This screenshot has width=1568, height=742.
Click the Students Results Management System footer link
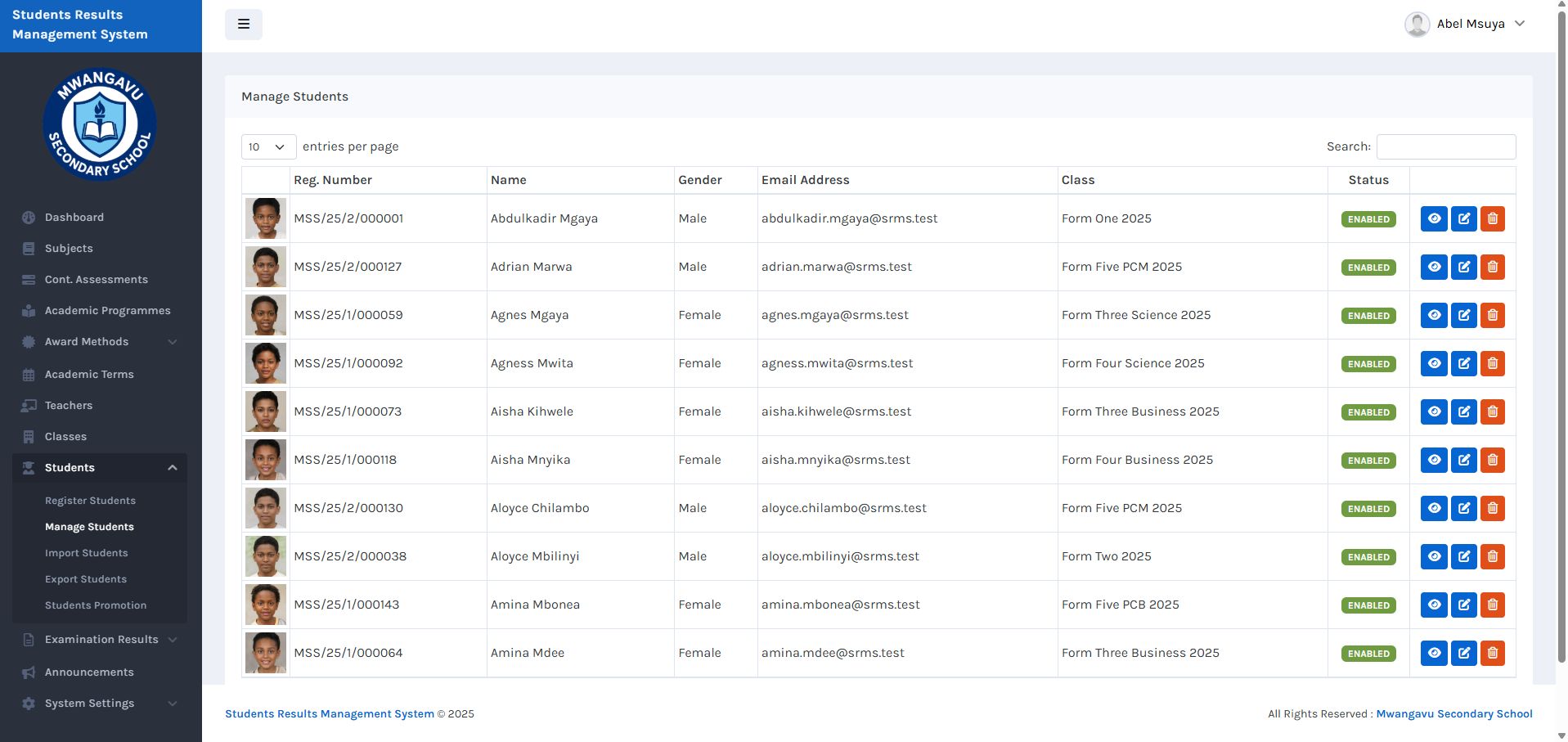(x=330, y=714)
